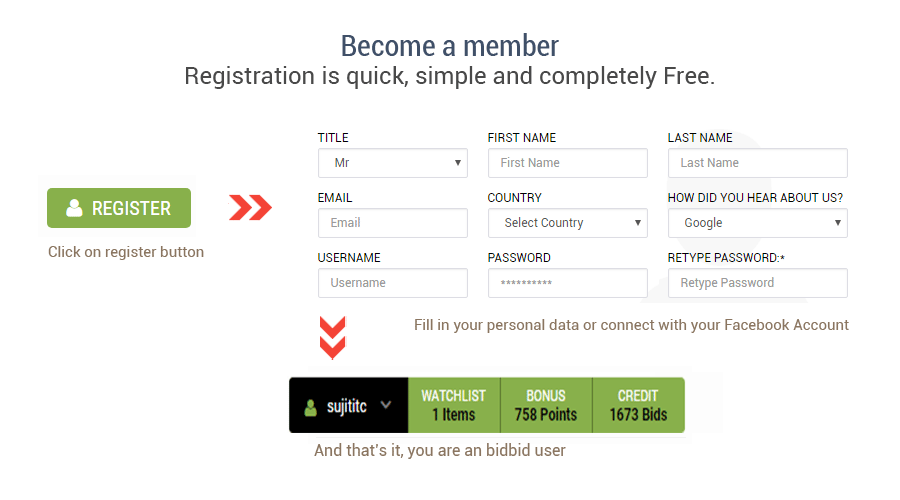Screen dimensions: 900x500
Task: Open the Bonus 758 Points tab
Action: pos(546,405)
